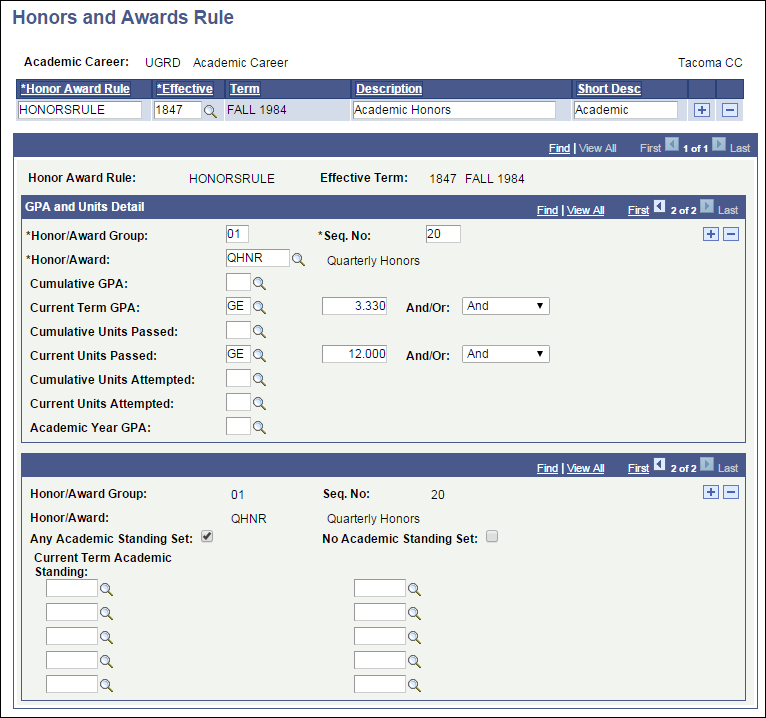Open And/Or dropdown for Current Units Passed
This screenshot has height=718, width=766.
point(506,354)
